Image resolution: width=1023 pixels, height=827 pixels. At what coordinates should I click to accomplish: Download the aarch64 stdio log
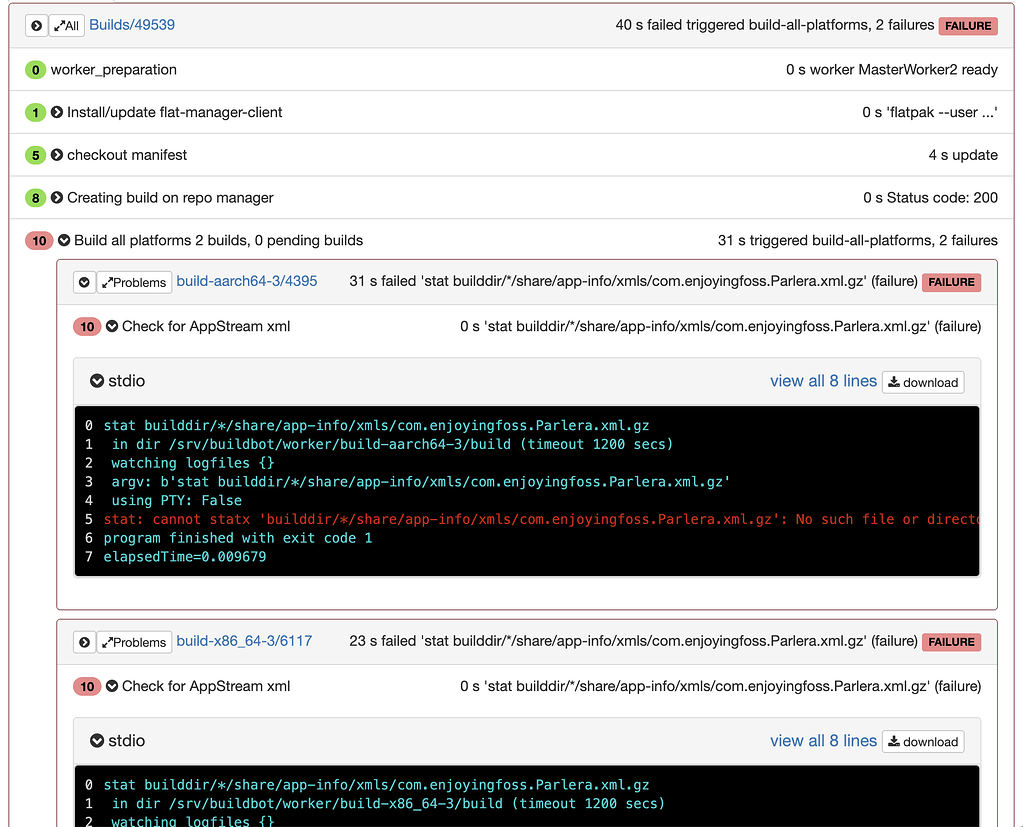click(x=922, y=382)
